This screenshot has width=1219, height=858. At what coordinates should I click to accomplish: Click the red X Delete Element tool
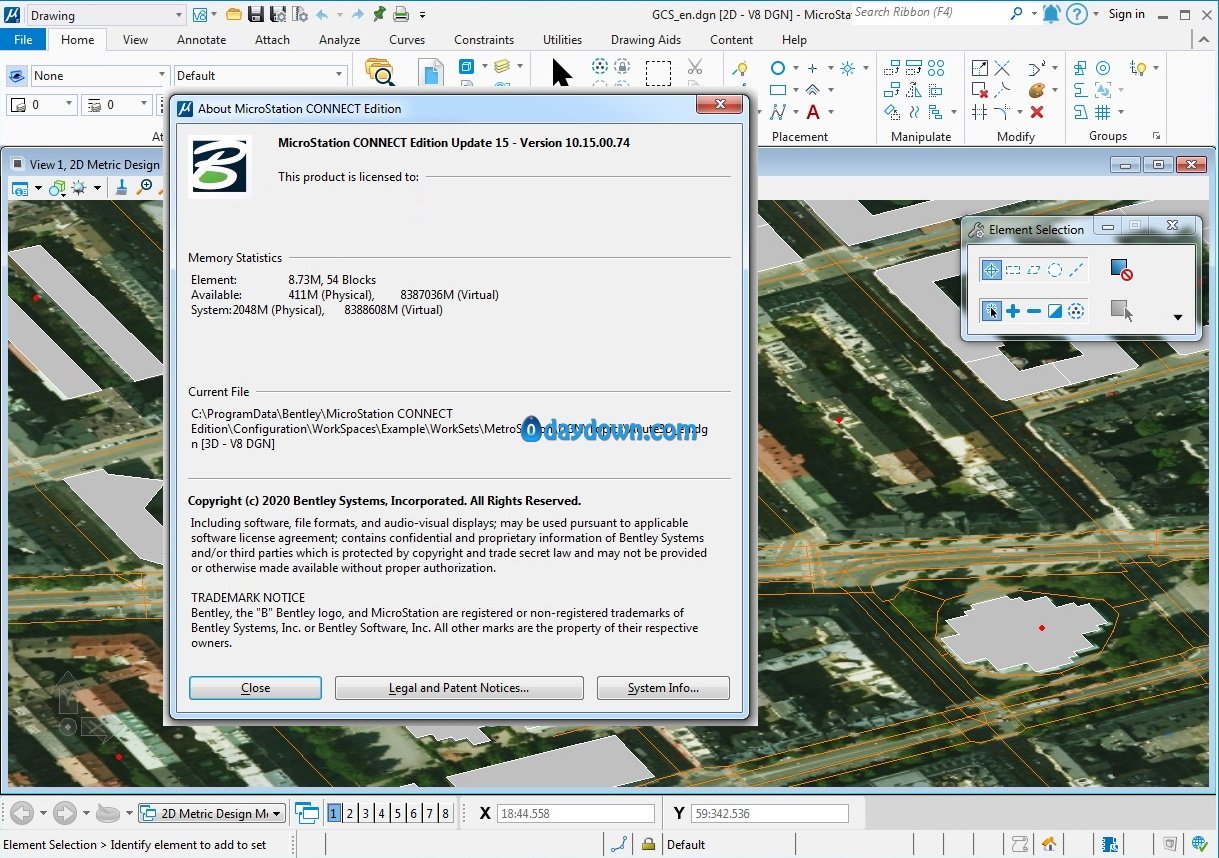tap(1037, 112)
